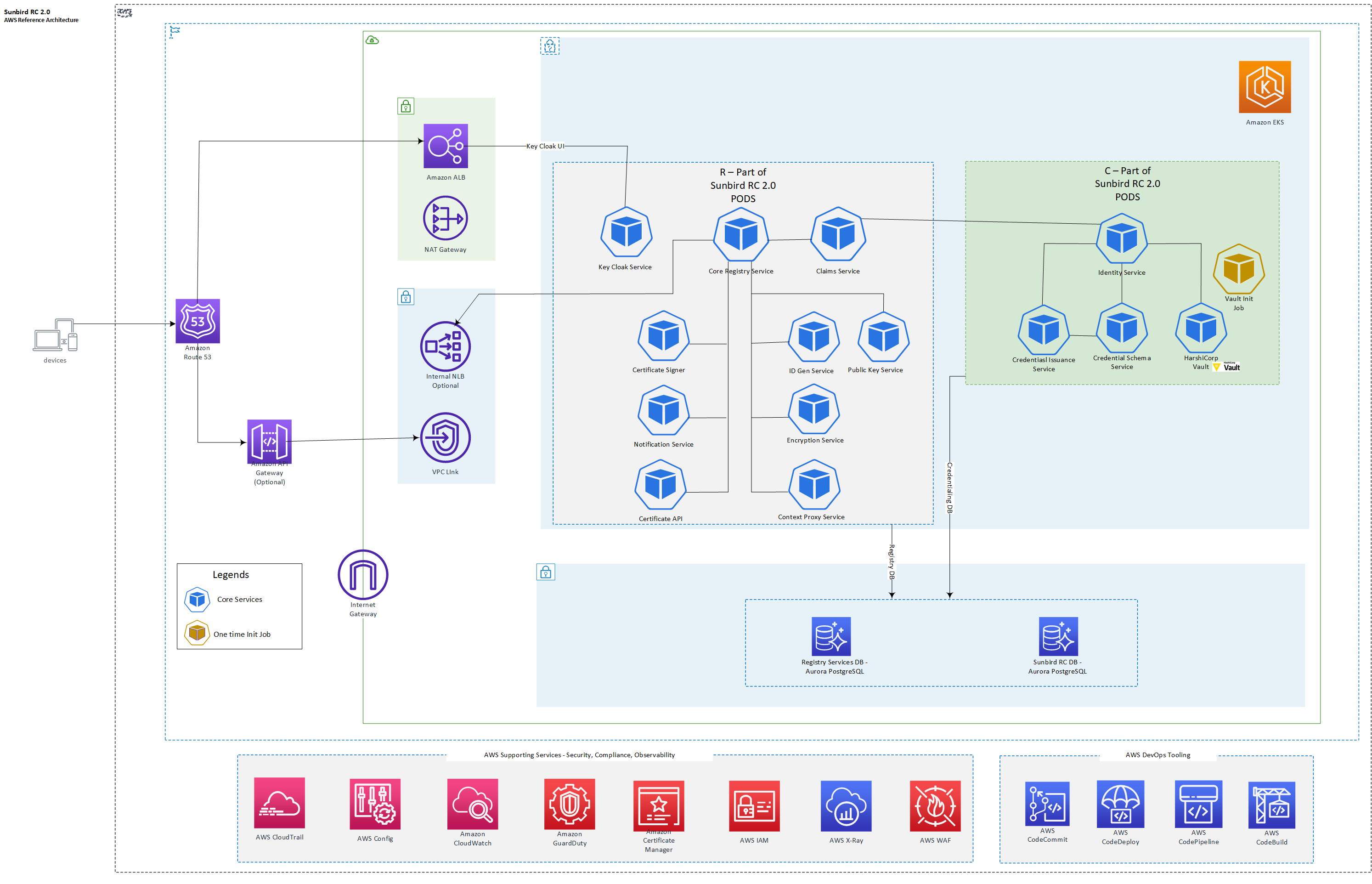Click the lock icon of the database subnet
Viewport: 1372px width, 884px height.
(x=545, y=572)
